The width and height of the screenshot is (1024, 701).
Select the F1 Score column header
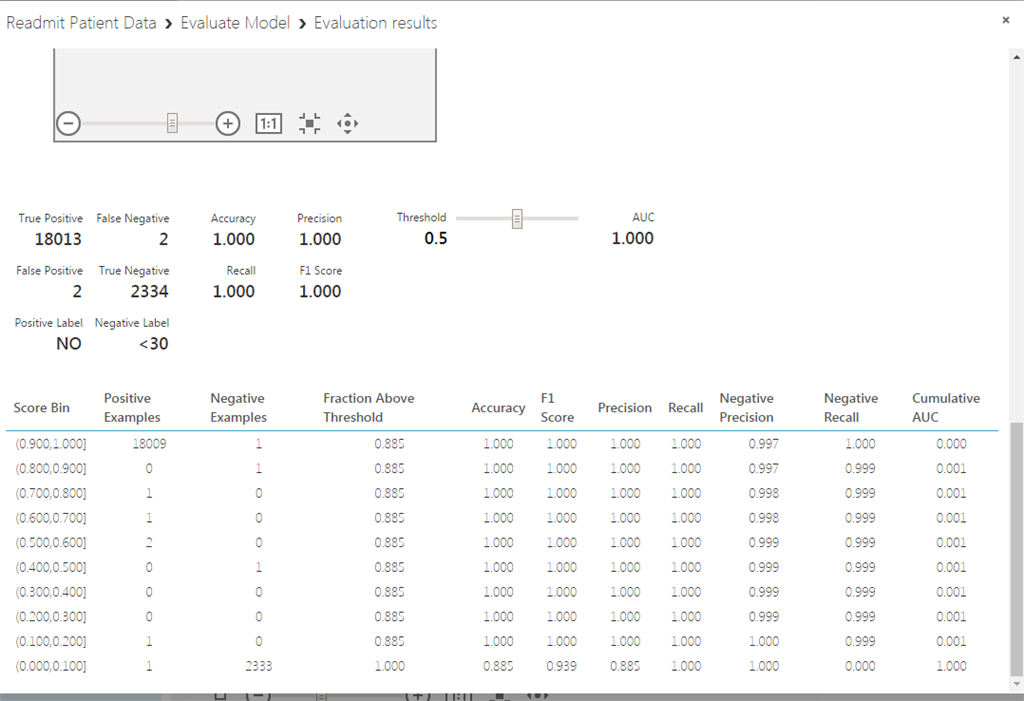pos(557,408)
